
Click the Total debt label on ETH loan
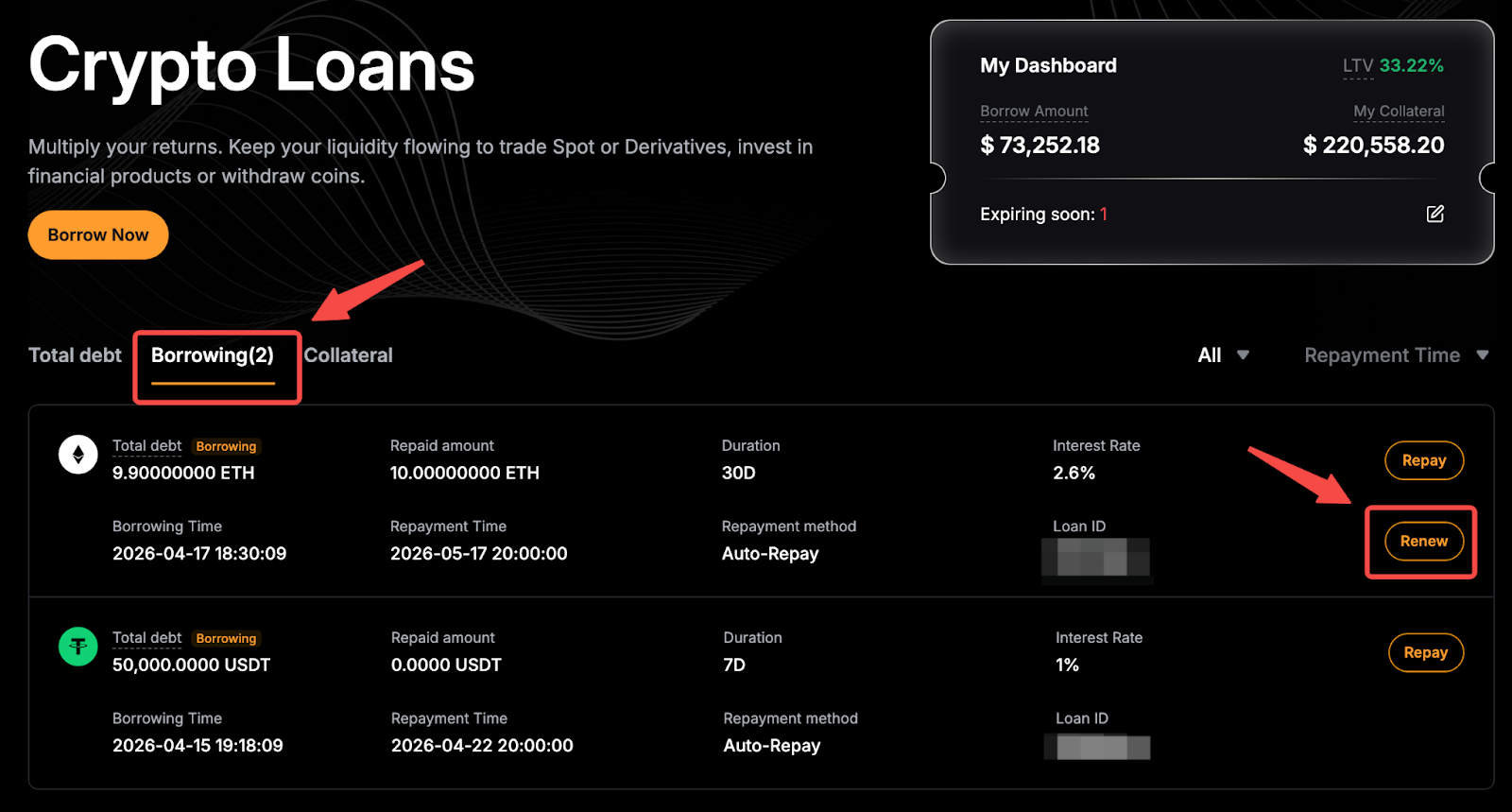pos(146,446)
